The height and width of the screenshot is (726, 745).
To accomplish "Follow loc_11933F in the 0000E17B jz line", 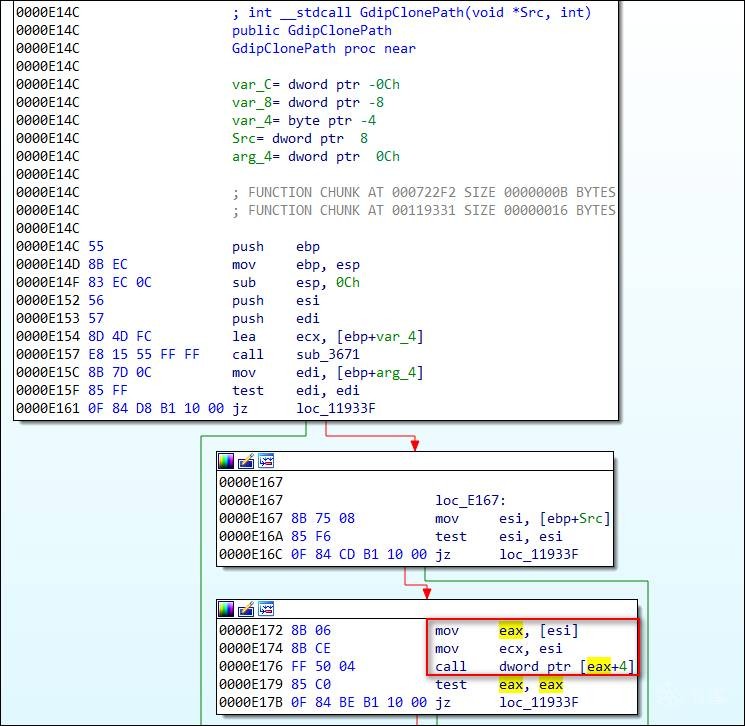I will [x=539, y=702].
